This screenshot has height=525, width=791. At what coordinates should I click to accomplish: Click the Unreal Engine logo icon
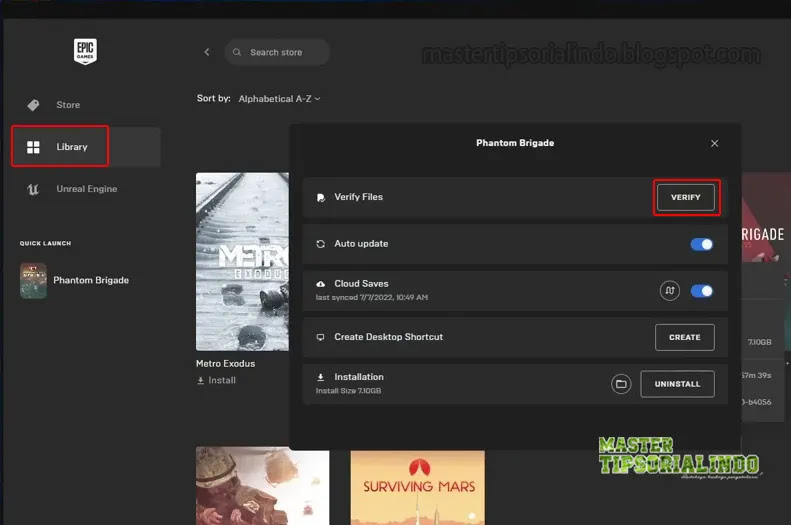pyautogui.click(x=33, y=189)
